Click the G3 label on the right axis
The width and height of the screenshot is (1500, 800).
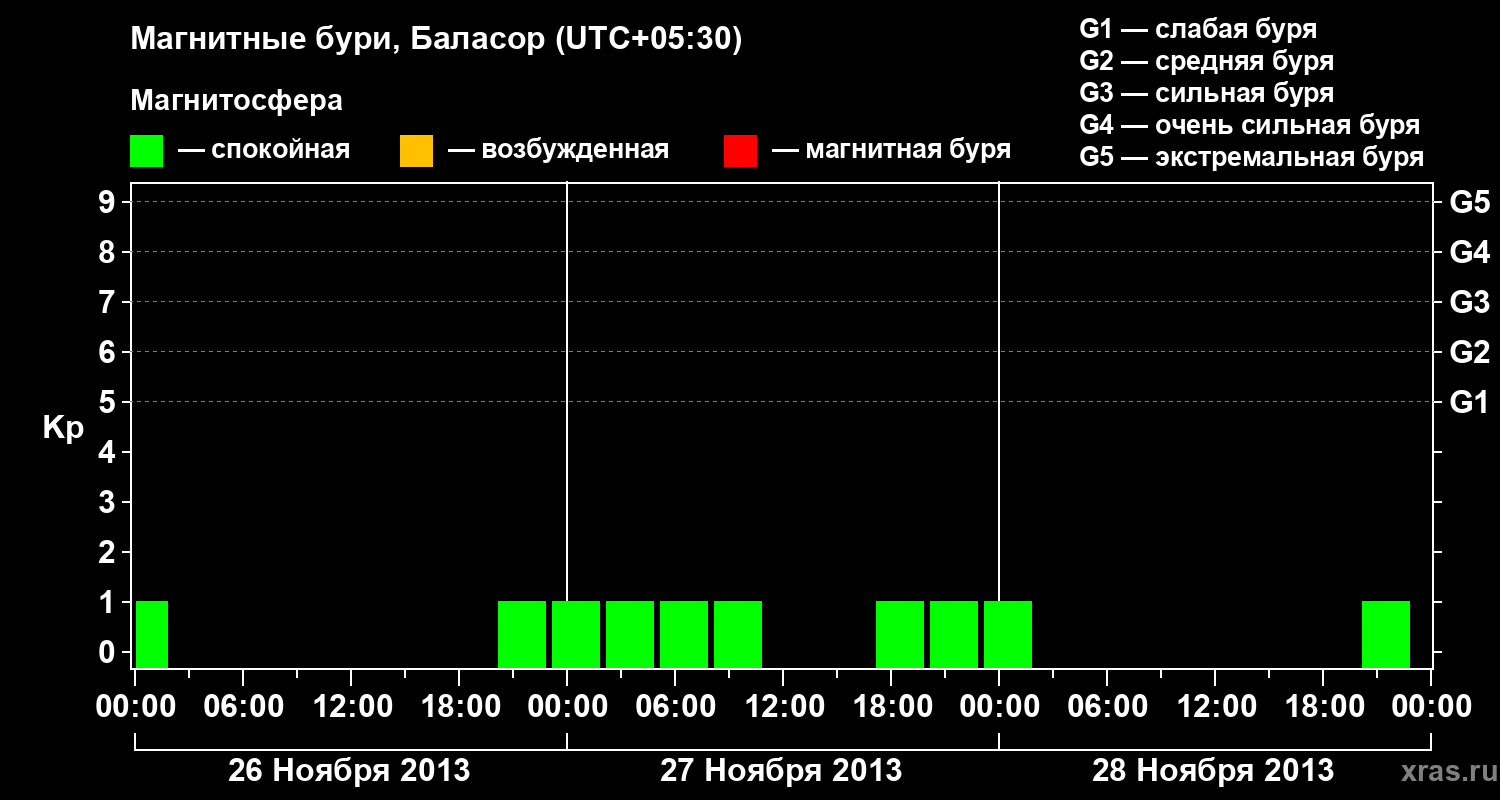1469,302
